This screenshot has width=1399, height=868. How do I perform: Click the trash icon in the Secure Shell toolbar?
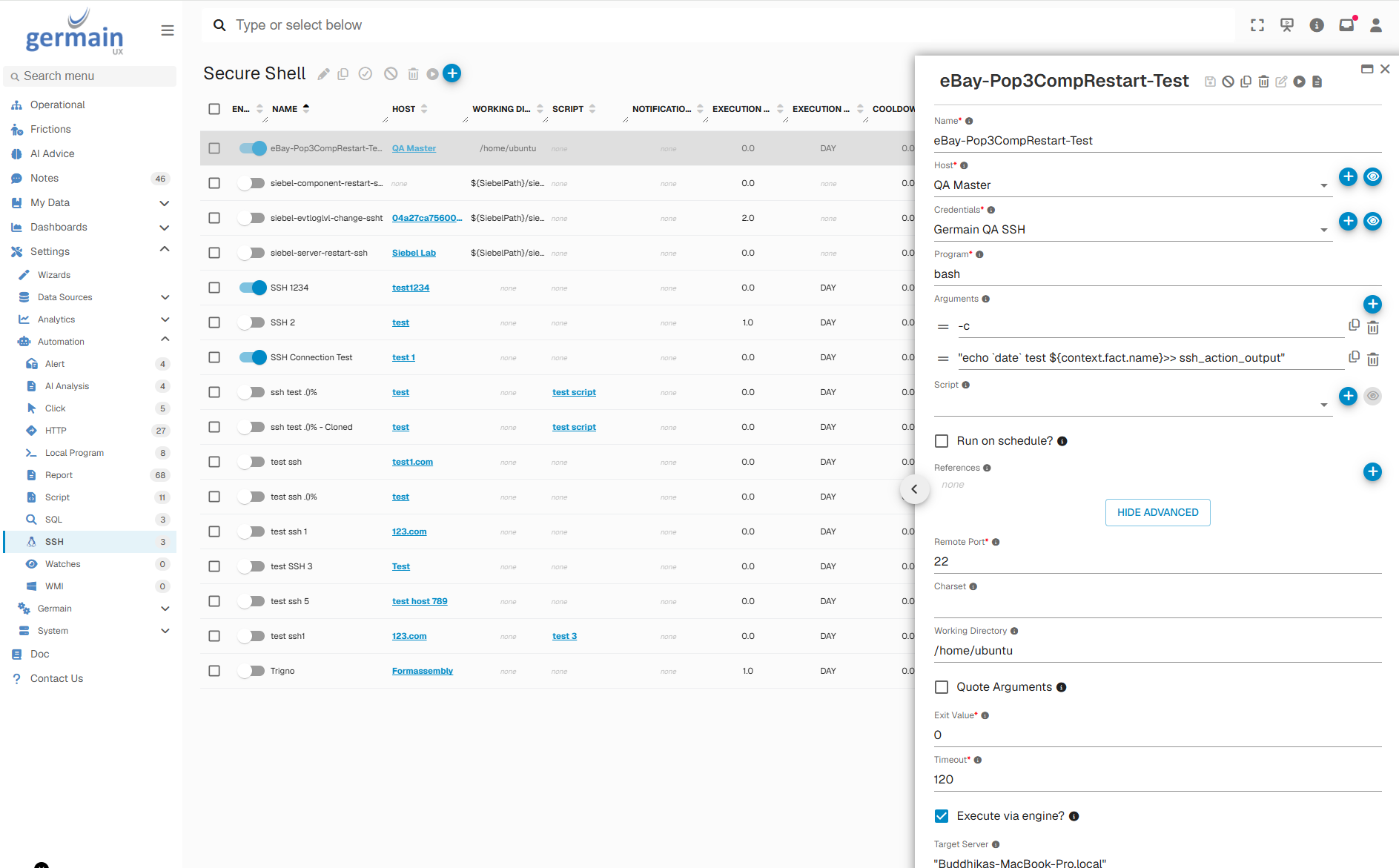[413, 74]
